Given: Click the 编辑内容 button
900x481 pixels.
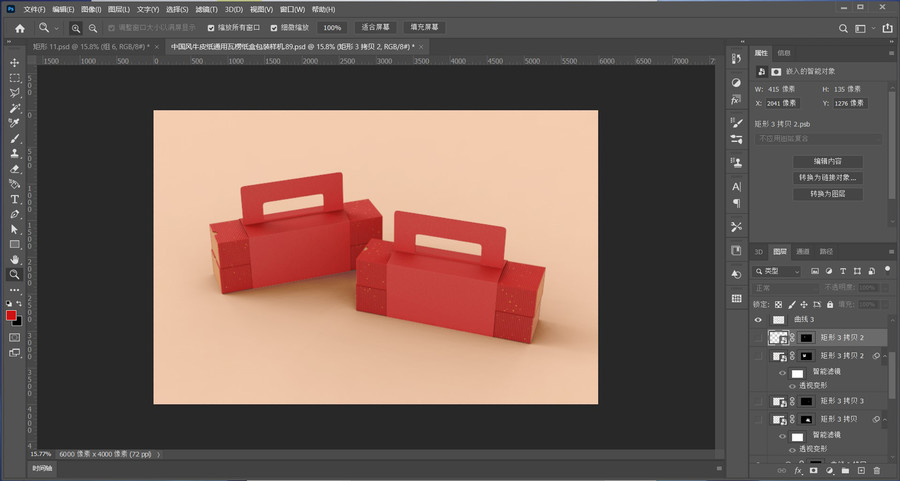Looking at the screenshot, I should tap(828, 161).
